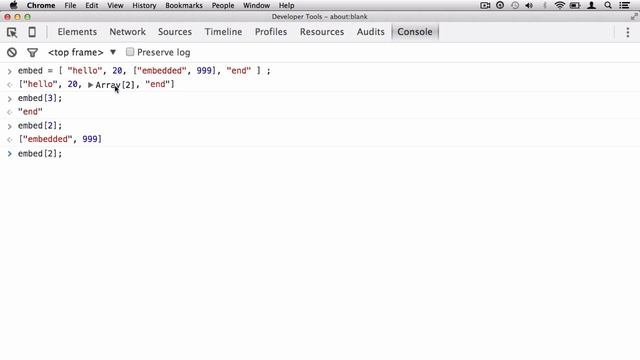640x360 pixels.
Task: Switch to the Network tab
Action: [x=127, y=32]
